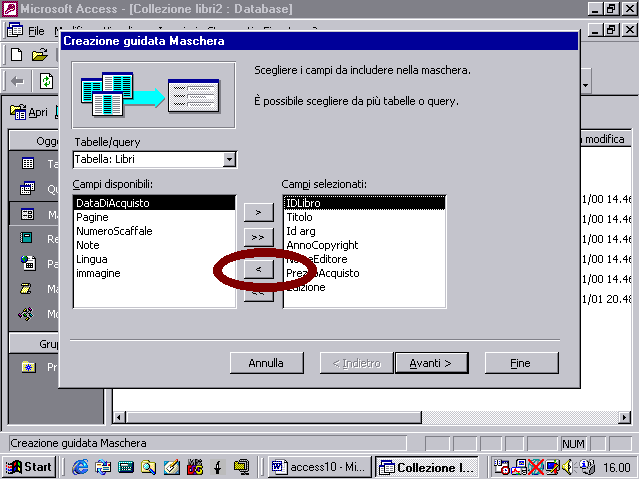Click the Oggetti bar header
Viewport: 639px width, 479px height.
(34, 141)
